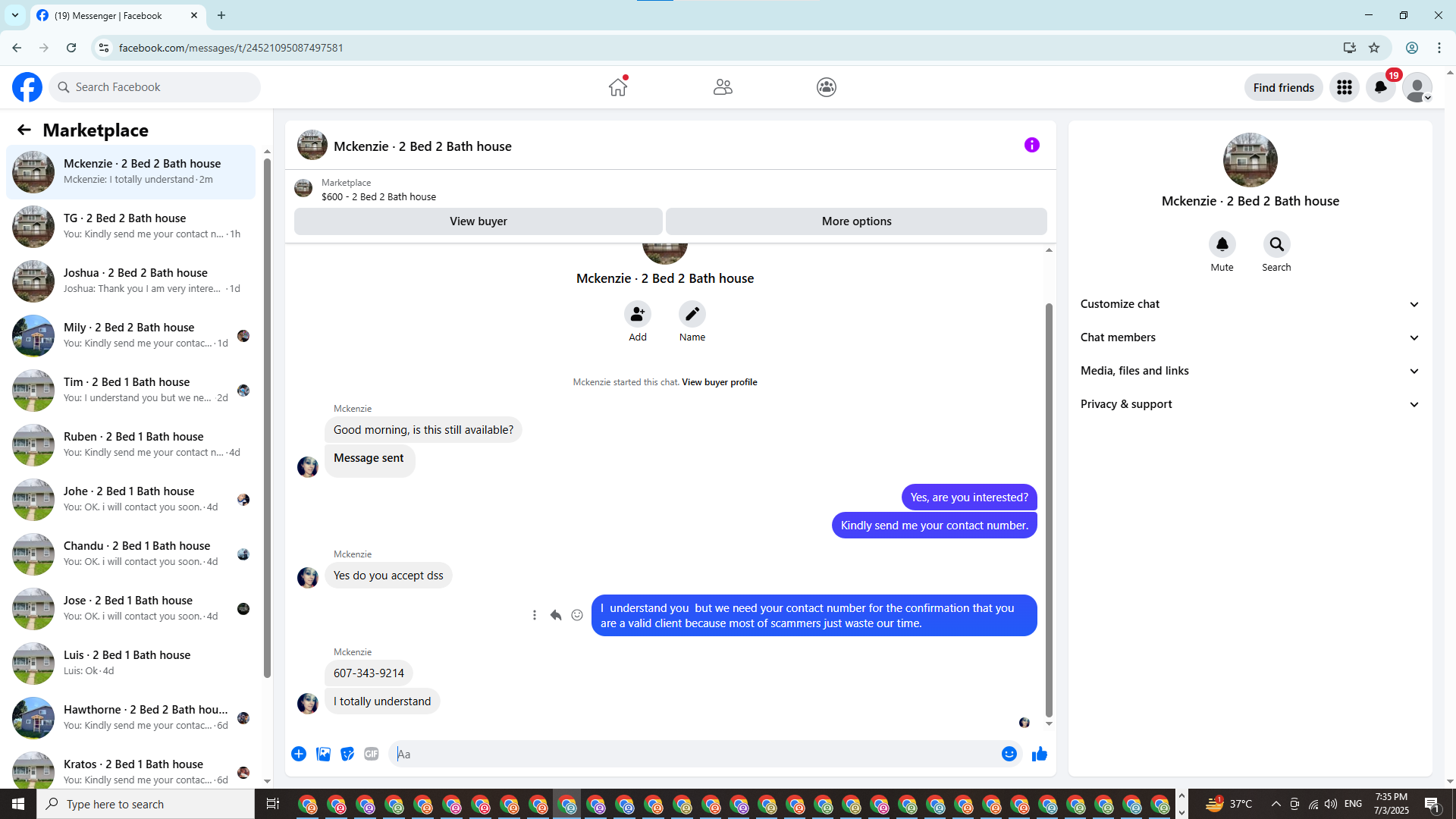The height and width of the screenshot is (819, 1456).
Task: Open the emoji picker in message box
Action: click(x=1009, y=754)
